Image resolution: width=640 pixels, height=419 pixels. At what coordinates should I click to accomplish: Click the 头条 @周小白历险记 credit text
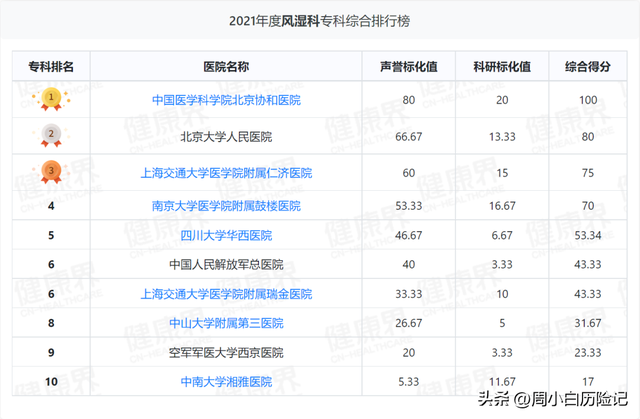553,399
